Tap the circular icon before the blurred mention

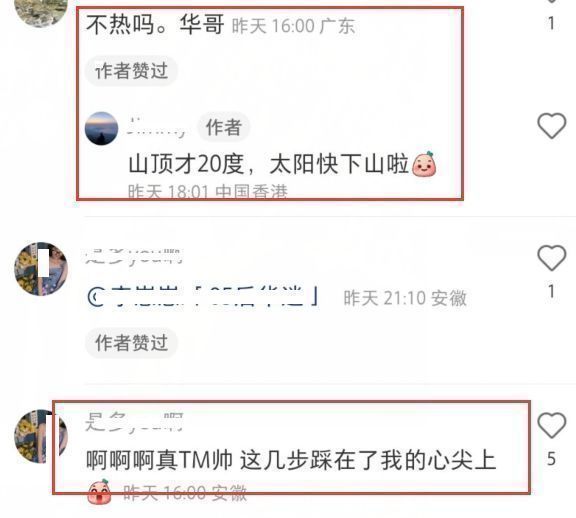pos(96,297)
